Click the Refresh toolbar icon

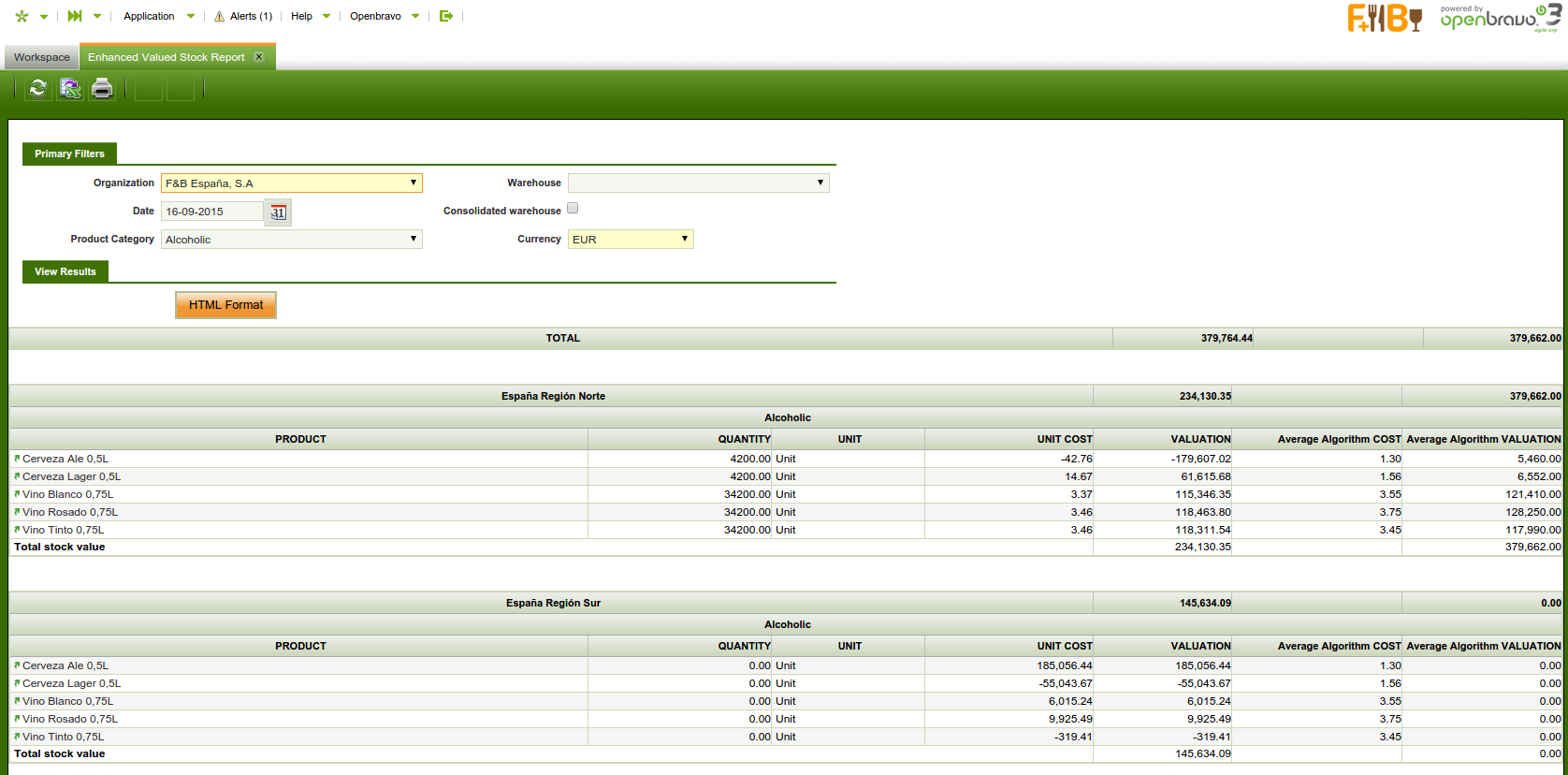click(38, 88)
